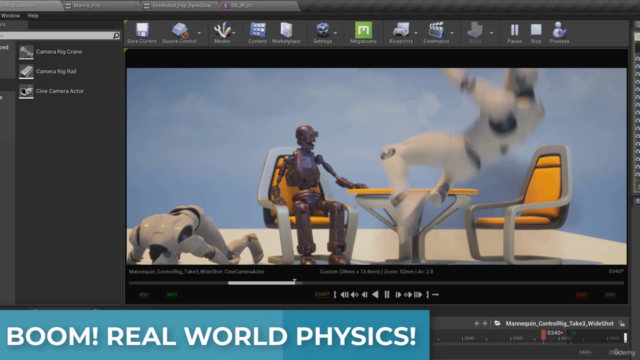The image size is (640, 360).
Task: Expand the Blueprints dropdown arrow
Action: pyautogui.click(x=416, y=33)
